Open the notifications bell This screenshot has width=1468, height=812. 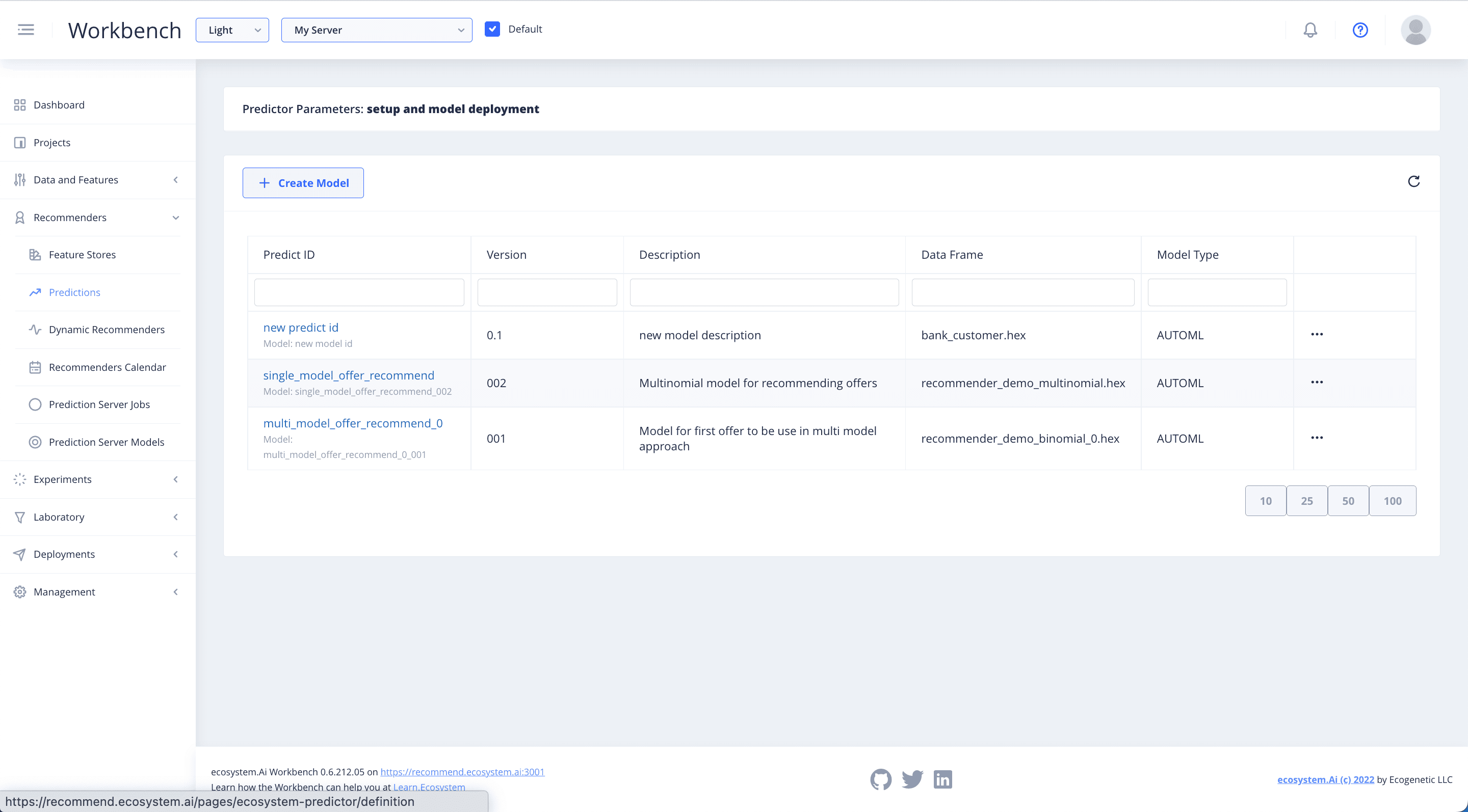pyautogui.click(x=1310, y=30)
